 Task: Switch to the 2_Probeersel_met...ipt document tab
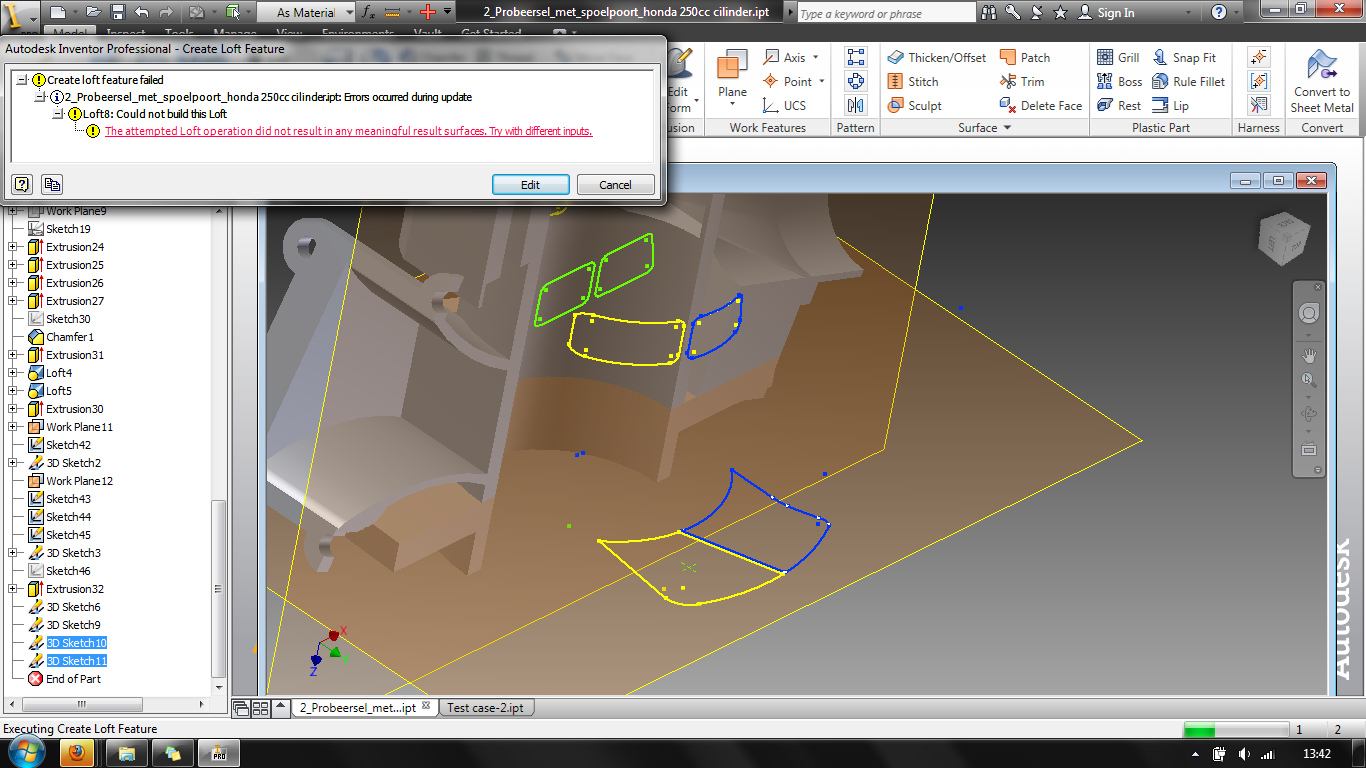(x=364, y=708)
